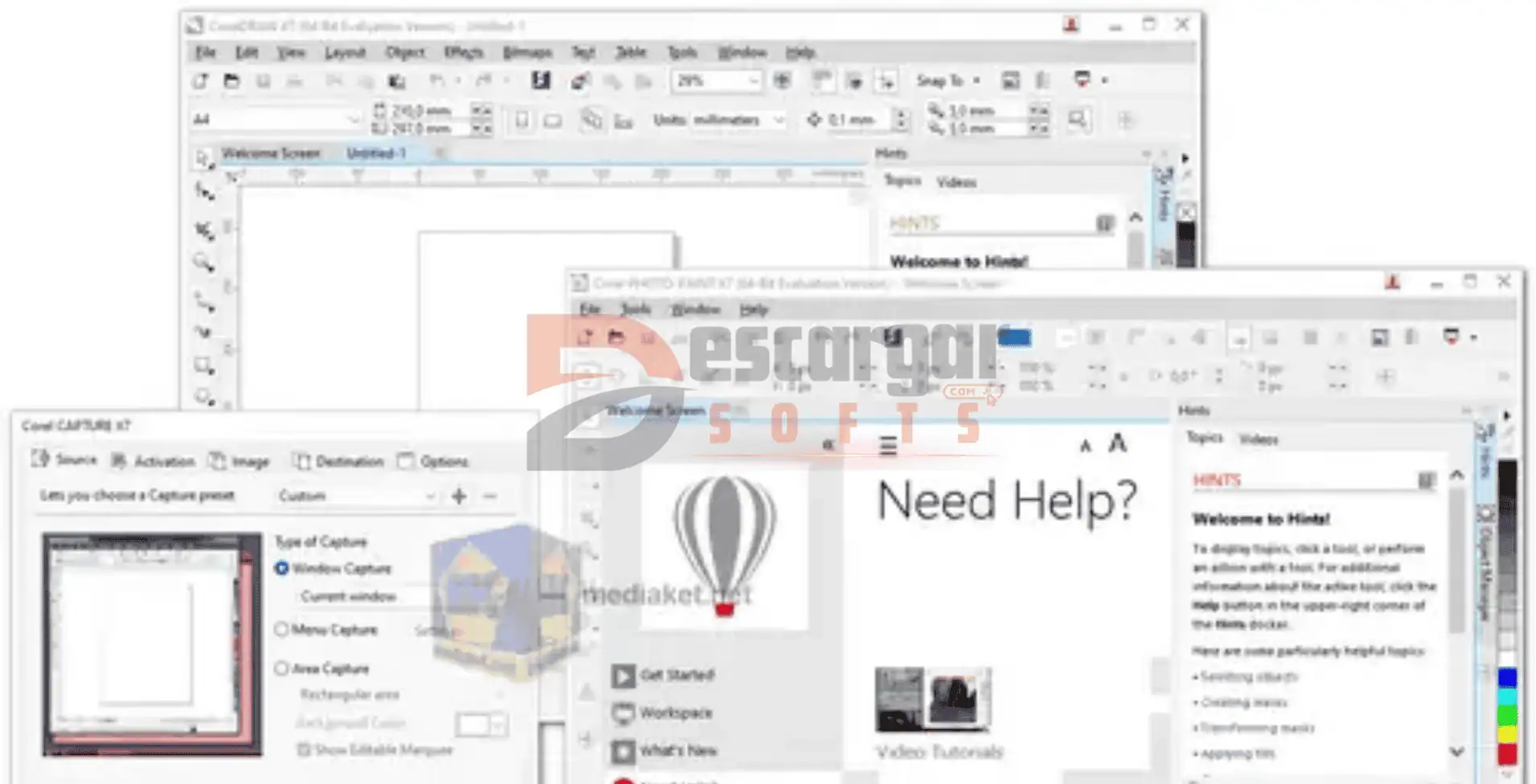Select the Menu Capture radio button

coord(281,630)
